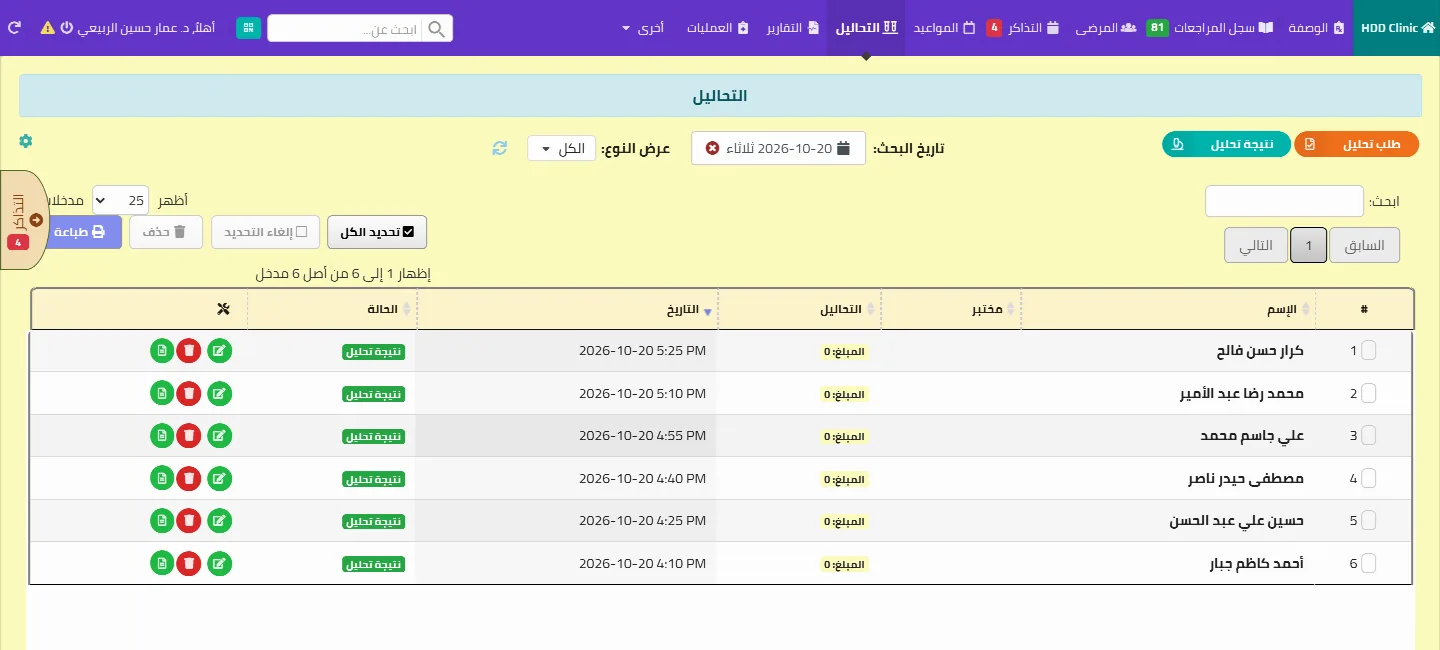
Task: Check the box for أحمد كاظم جبار
Action: tap(1369, 563)
